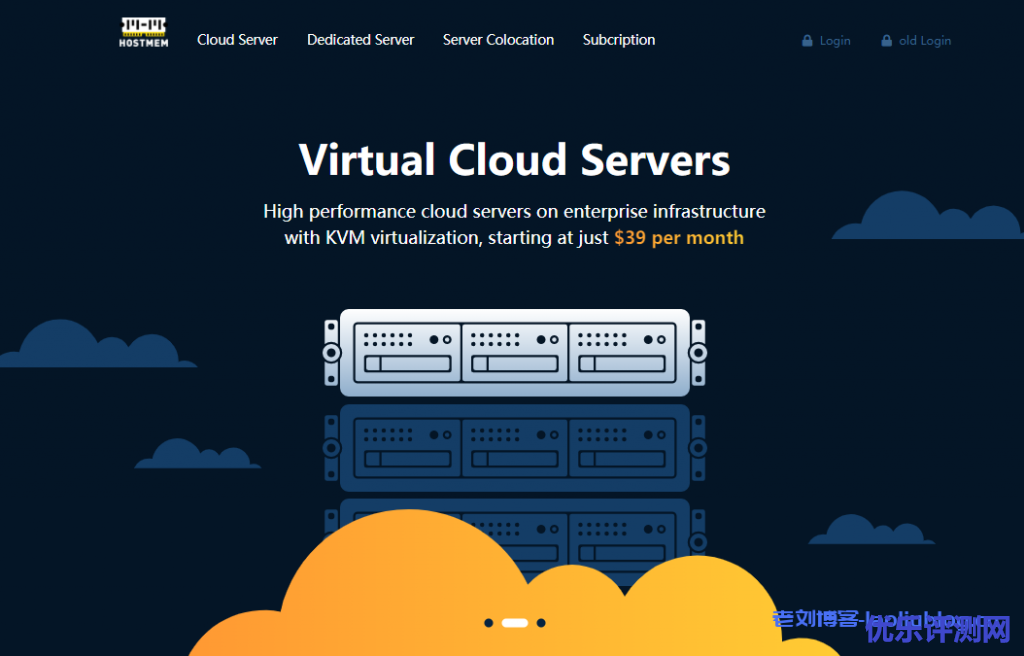Click the lock icon beside Login
This screenshot has height=656, width=1024.
coord(807,41)
